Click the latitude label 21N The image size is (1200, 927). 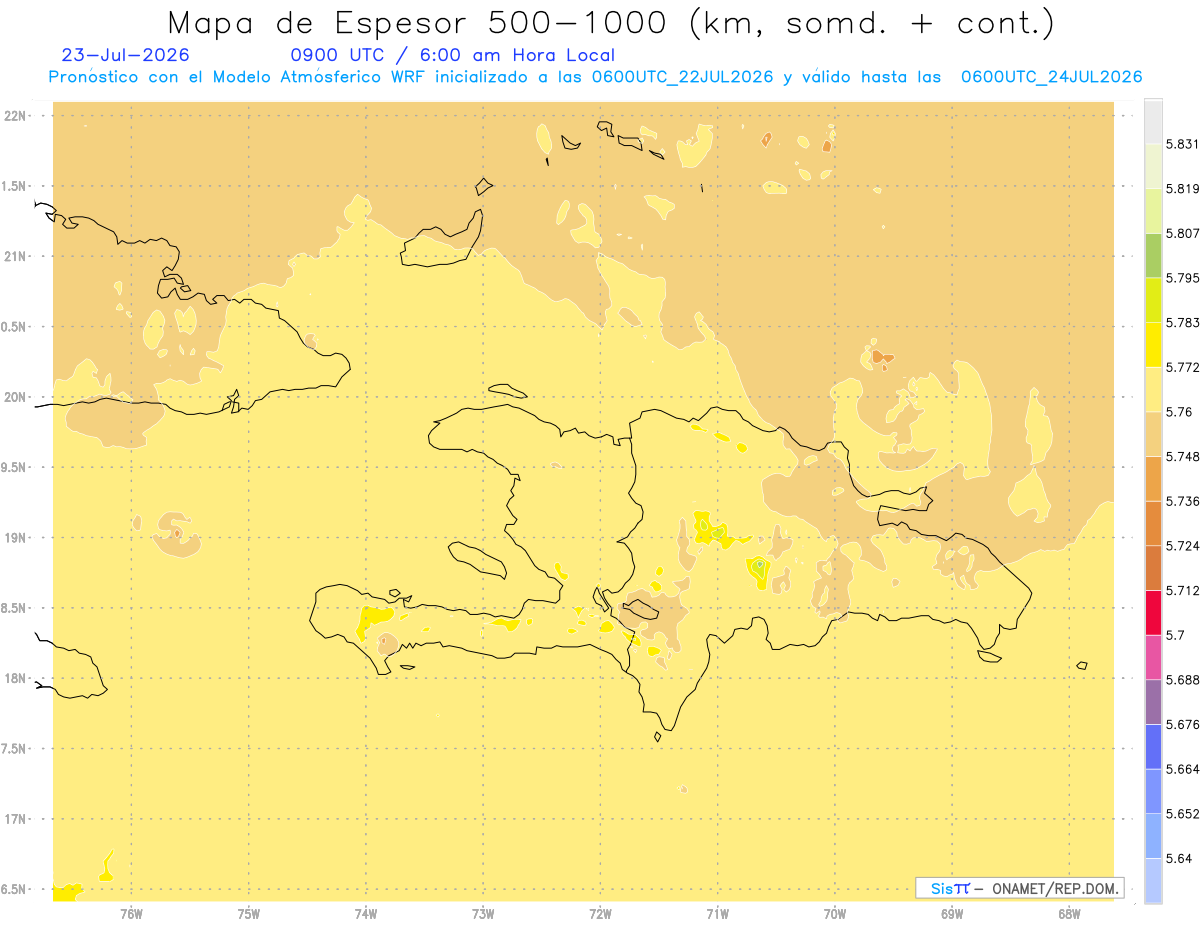[16, 257]
